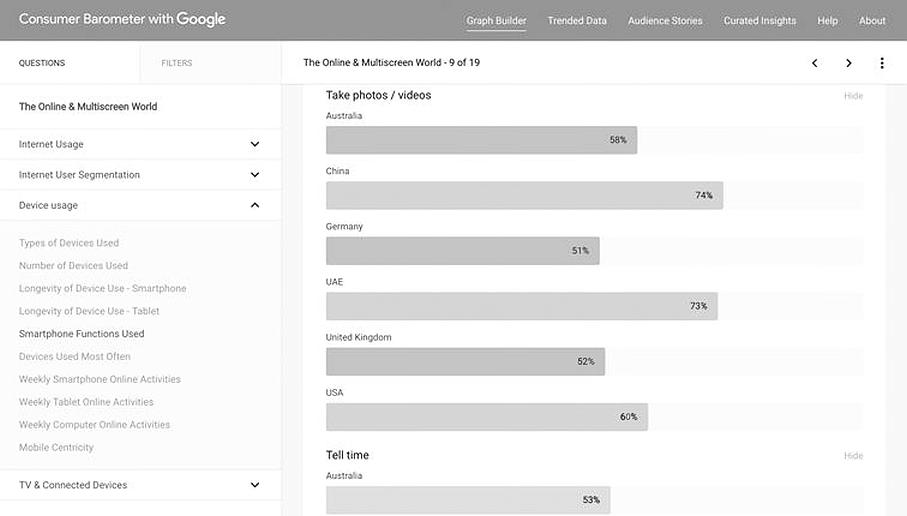This screenshot has height=516, width=907.
Task: Switch to the Questions tab
Action: 42,63
